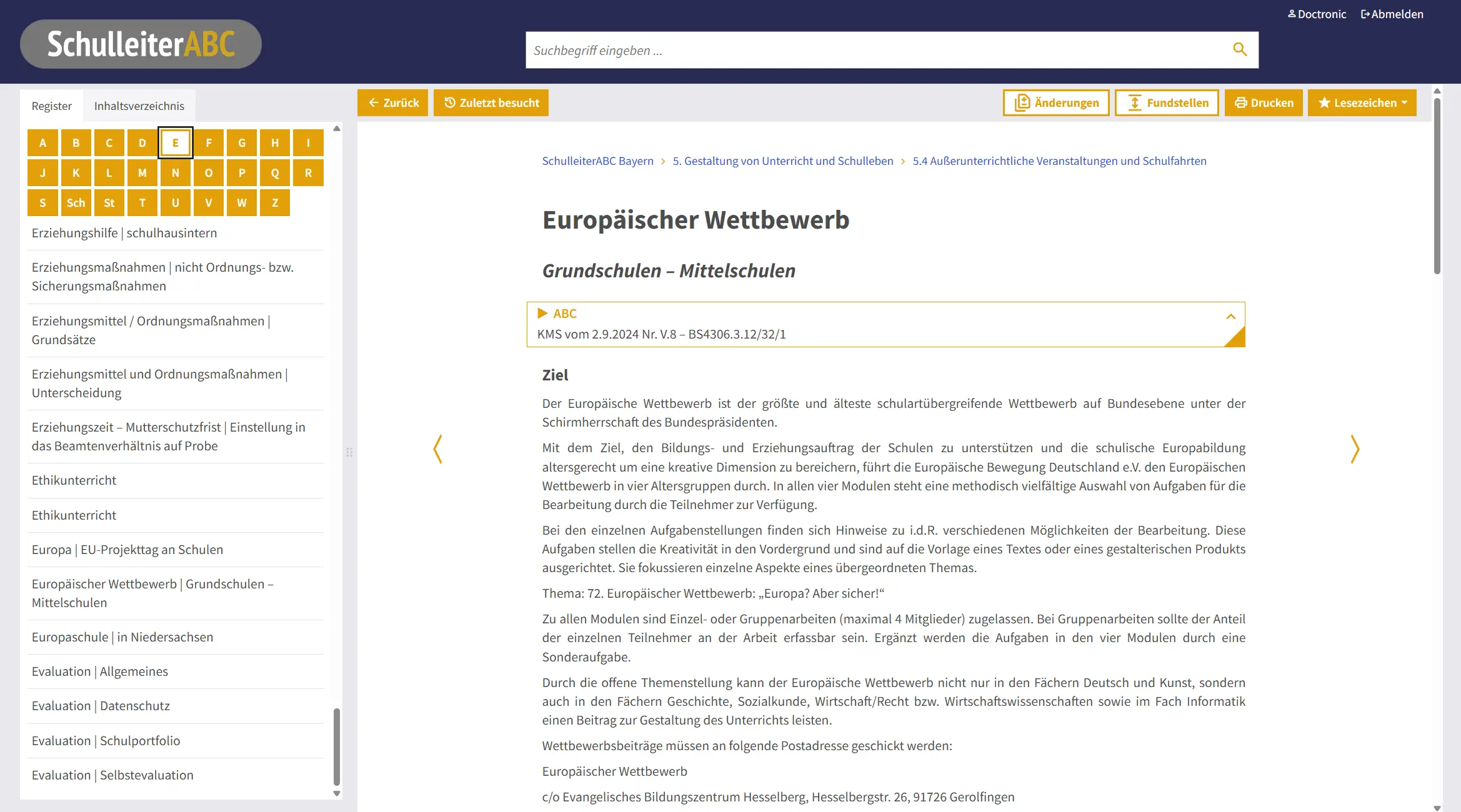
Task: Open Evaluation | Allgemeines entry
Action: tap(176, 671)
